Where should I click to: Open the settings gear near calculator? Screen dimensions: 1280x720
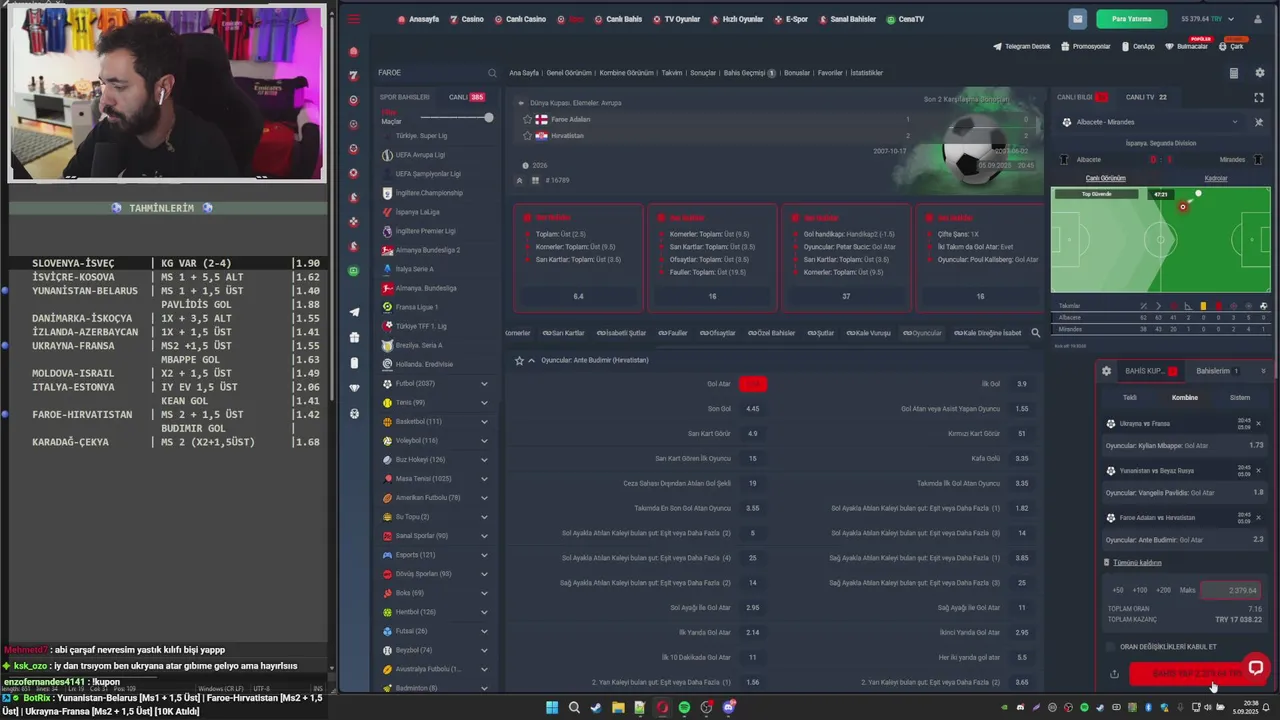click(x=1259, y=73)
